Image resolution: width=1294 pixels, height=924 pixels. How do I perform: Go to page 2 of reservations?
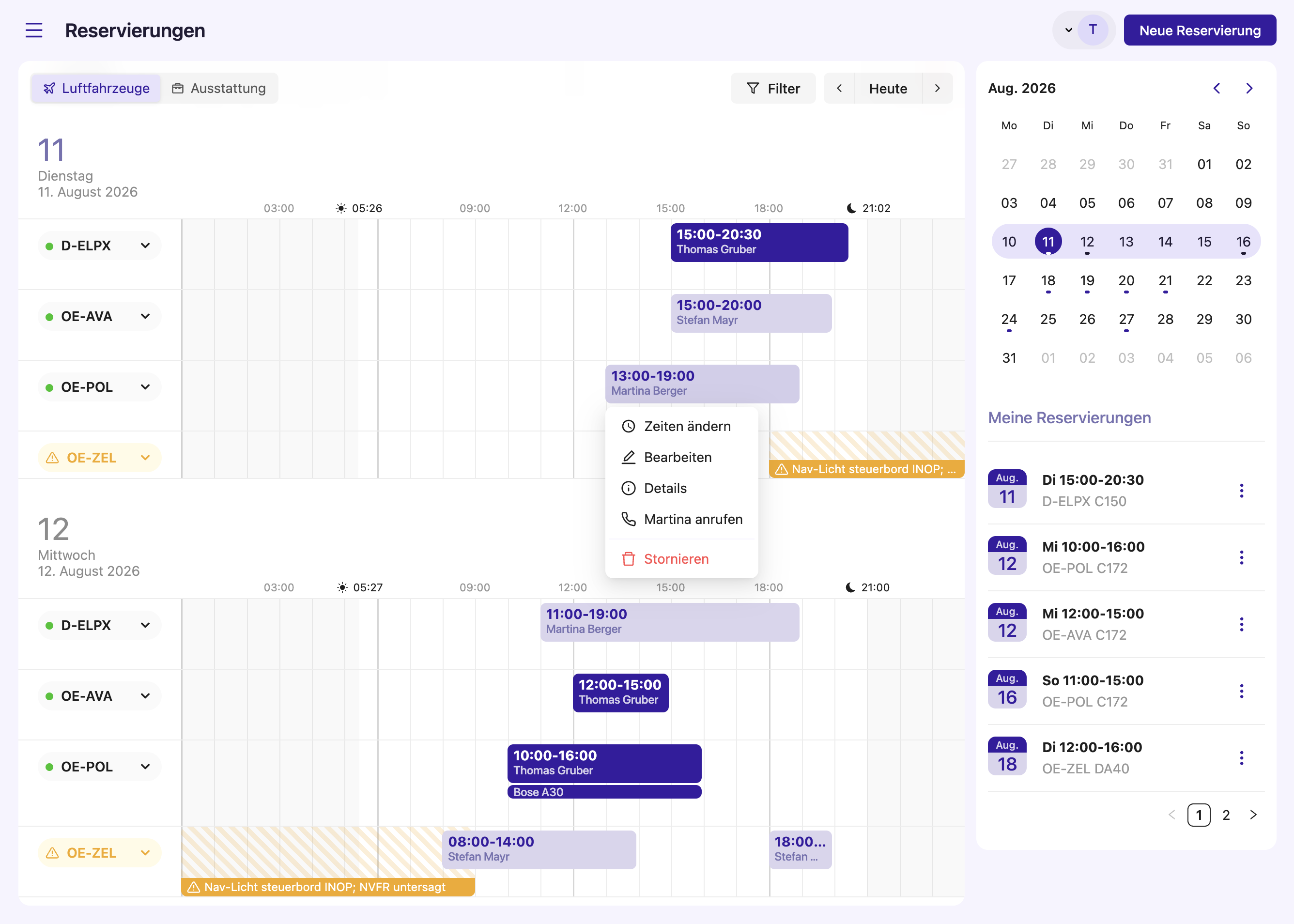coord(1226,815)
